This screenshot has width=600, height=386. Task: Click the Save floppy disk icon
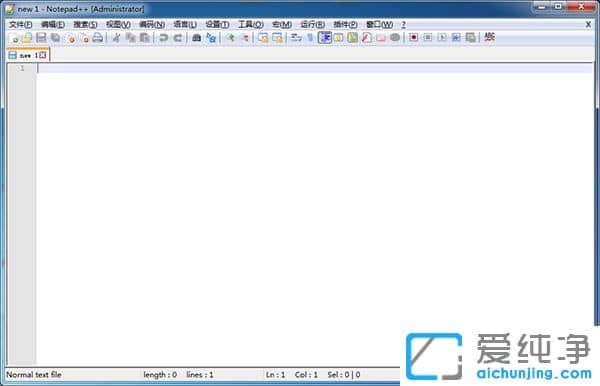(41, 37)
